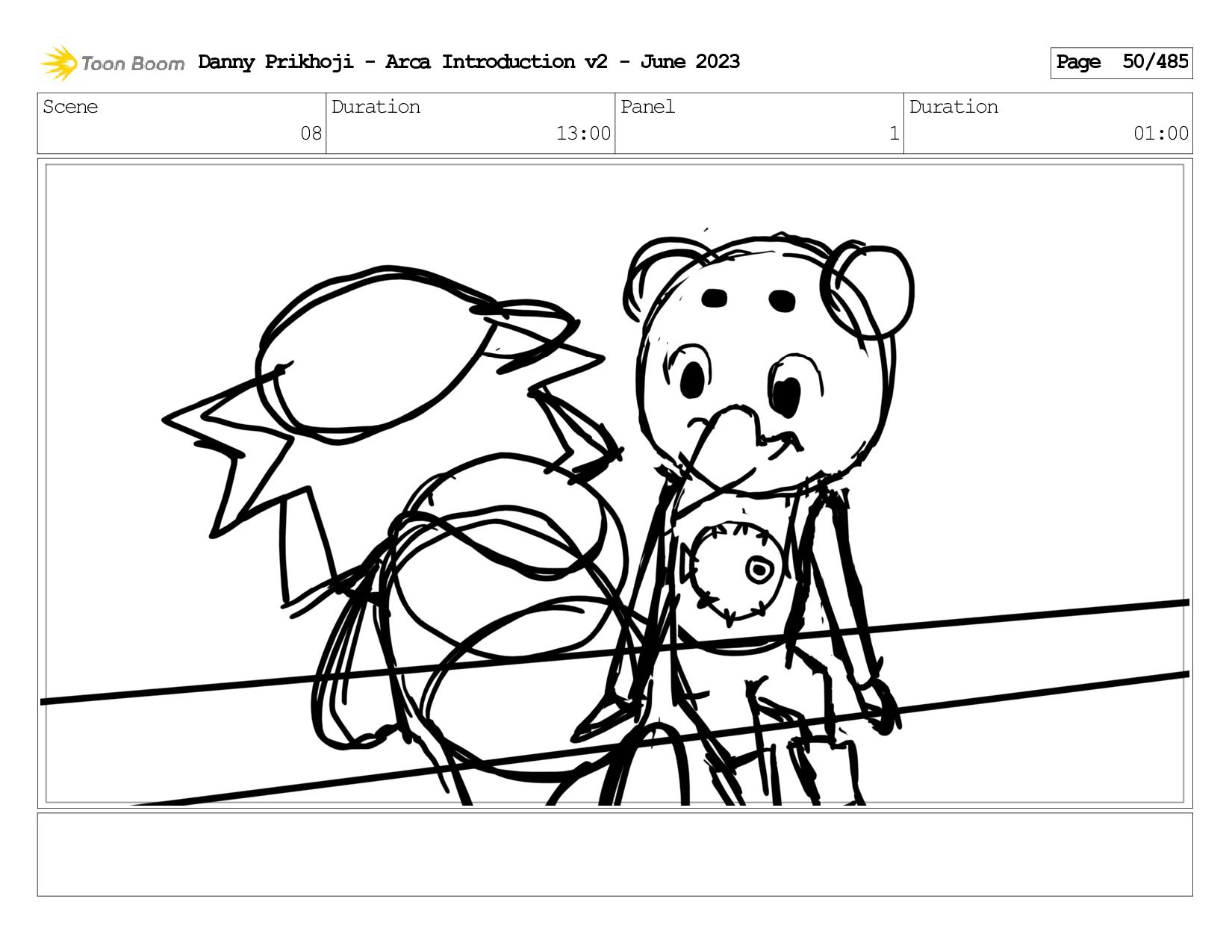
Task: Click the panel duration value '01:00'
Action: click(x=1160, y=134)
